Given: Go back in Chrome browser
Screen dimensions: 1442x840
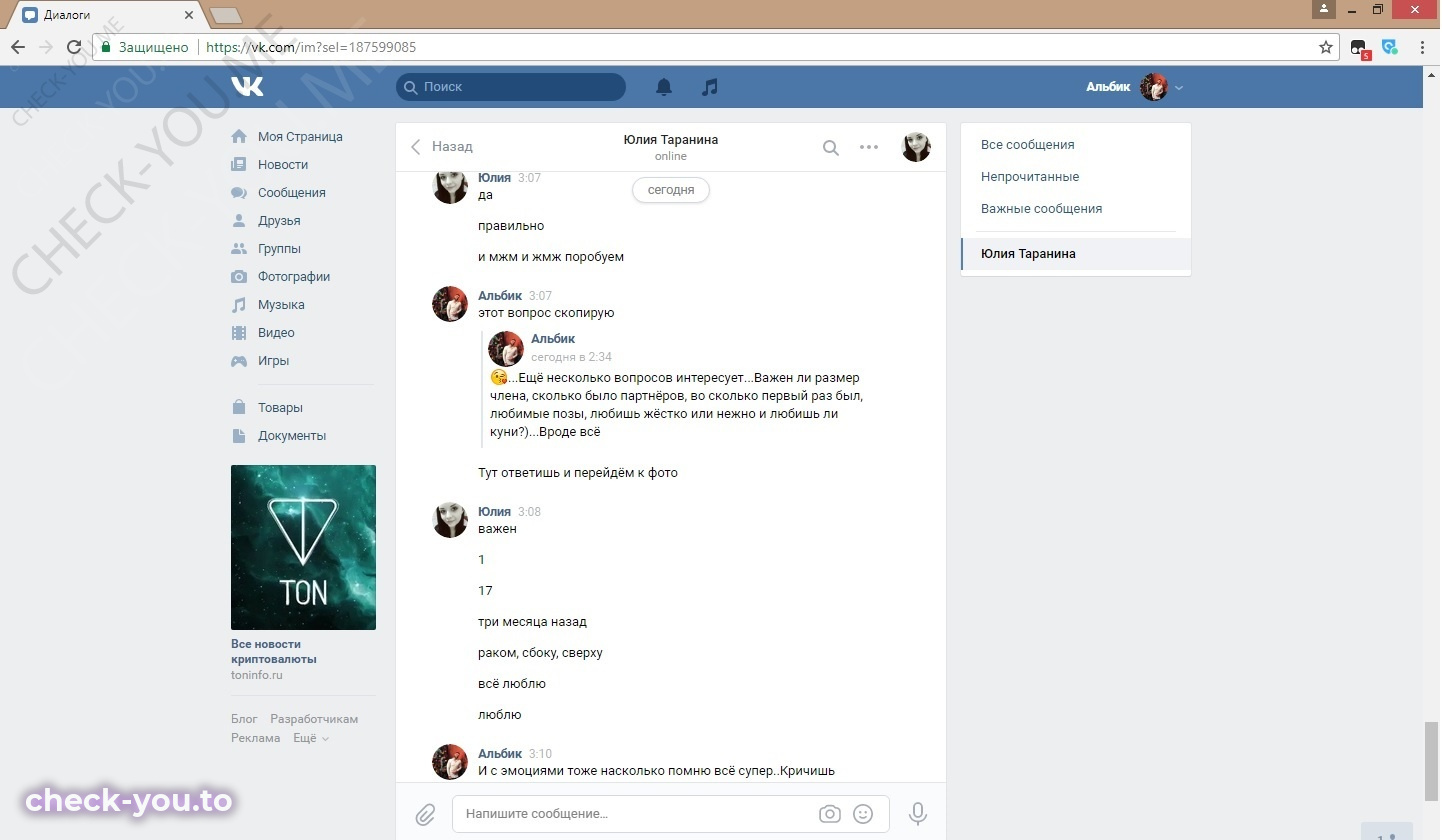Looking at the screenshot, I should coord(17,47).
